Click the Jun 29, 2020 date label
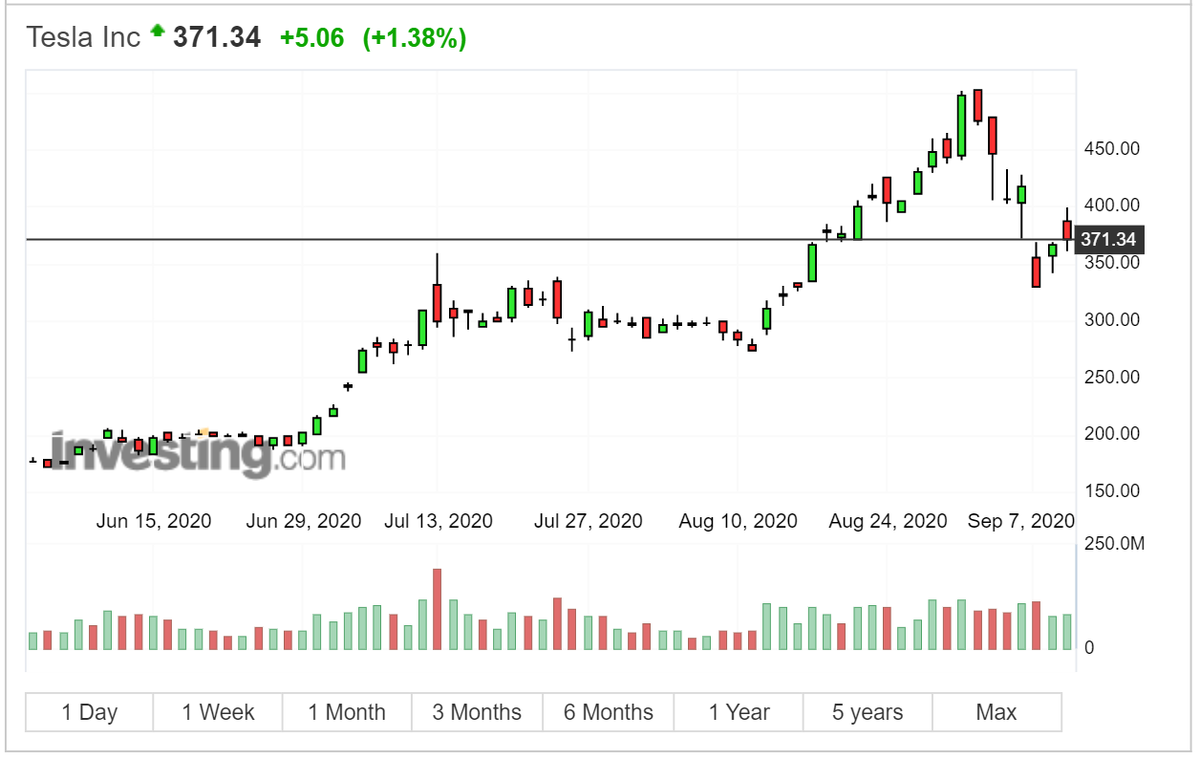 pos(303,521)
